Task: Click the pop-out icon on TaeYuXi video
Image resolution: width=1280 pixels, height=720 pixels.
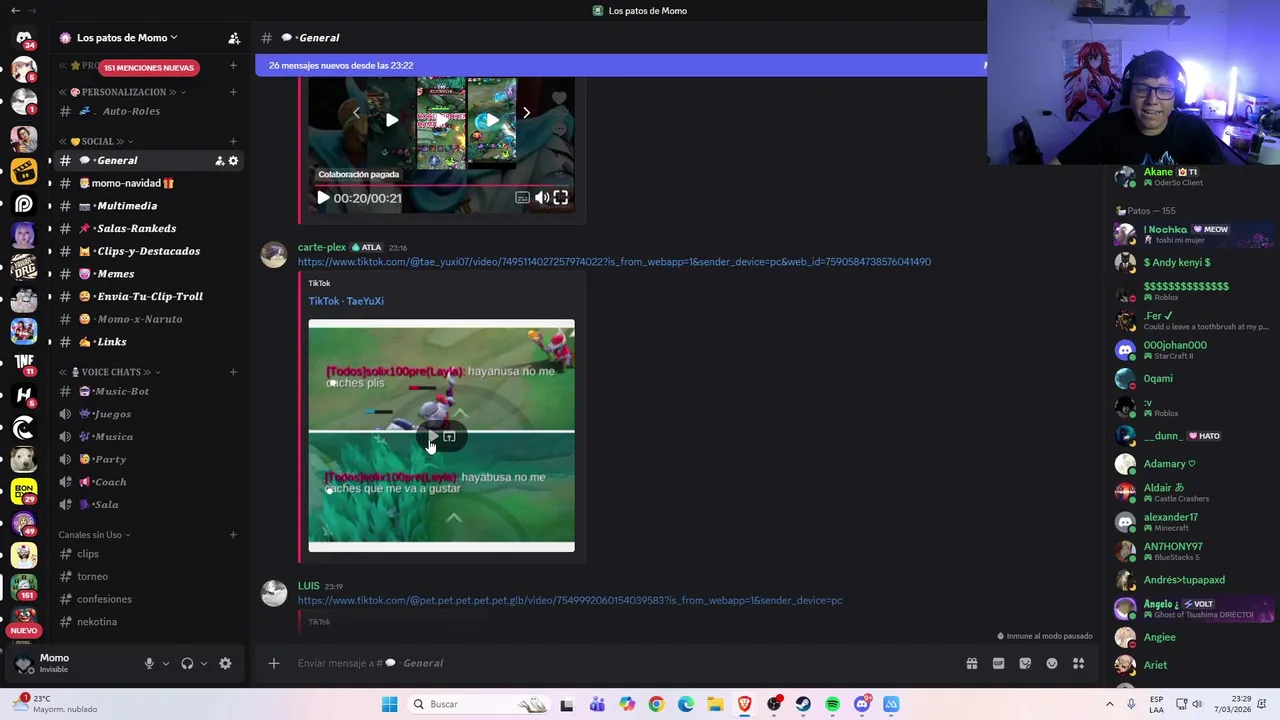Action: click(449, 437)
